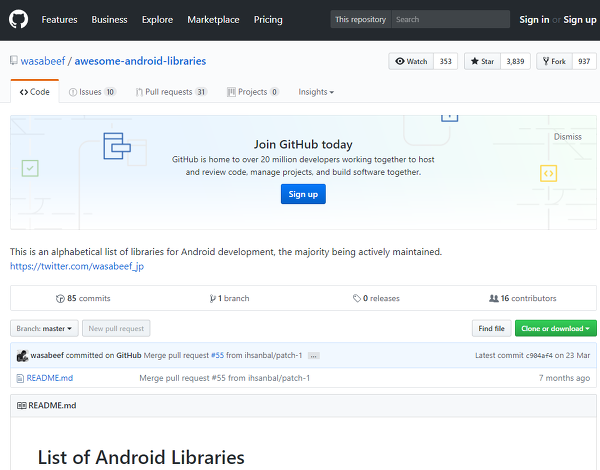
Task: Expand commit message with ellipsis button
Action: 313,356
